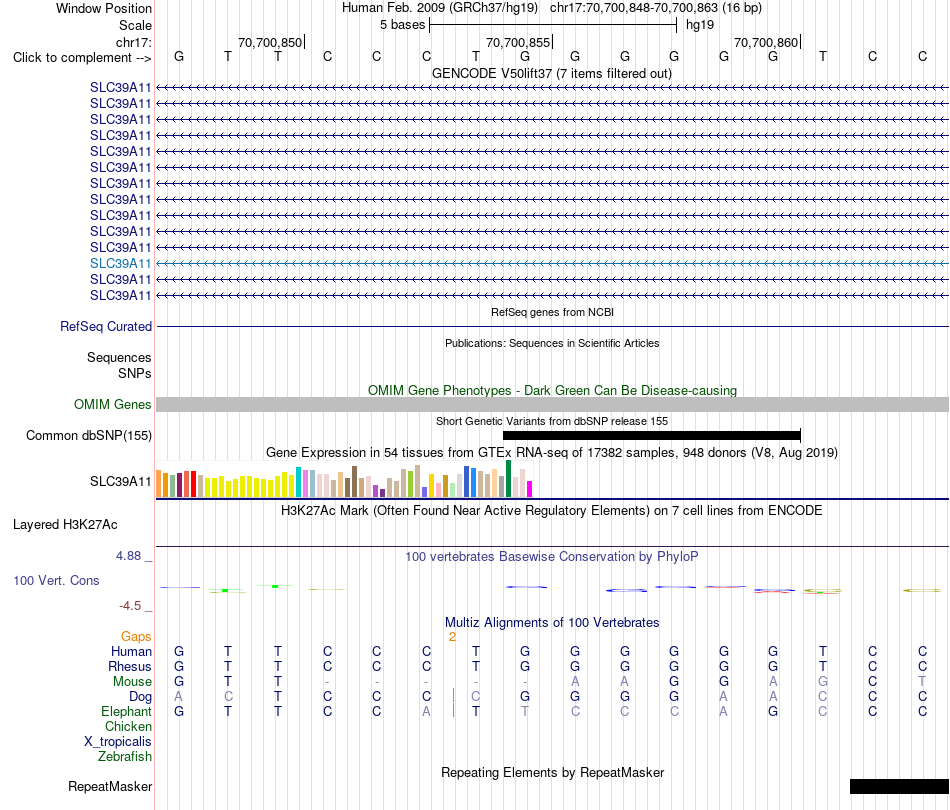Viewport: 950px width, 810px height.
Task: Click the 'SNPs' publications label
Action: point(135,374)
